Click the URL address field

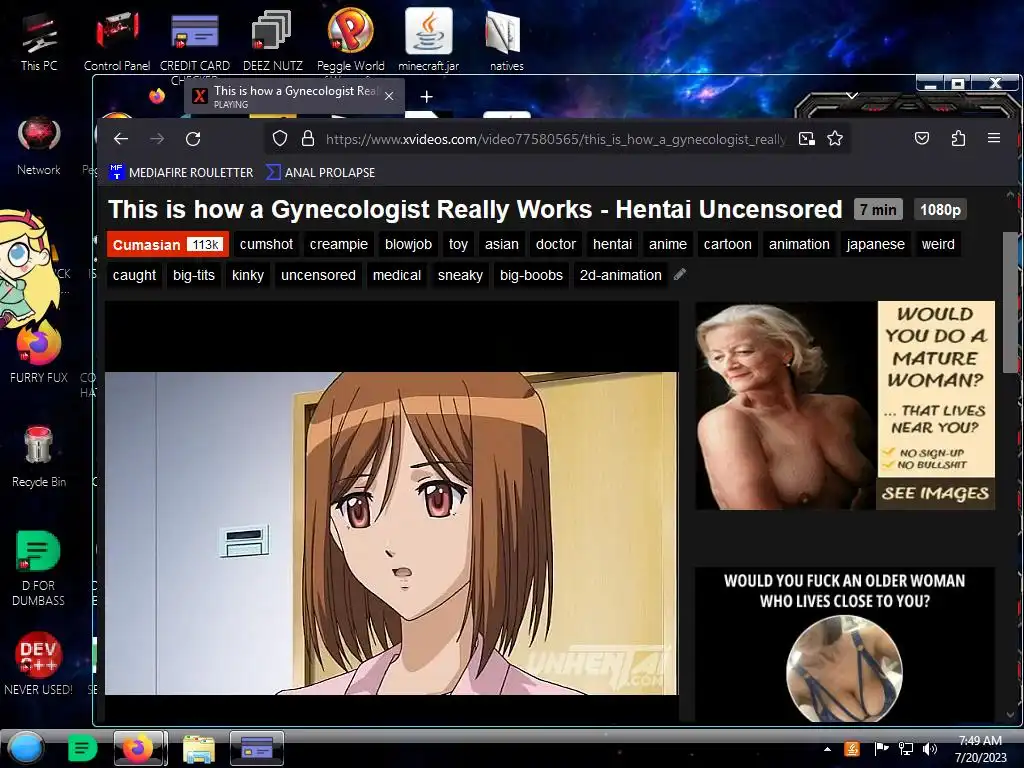555,139
